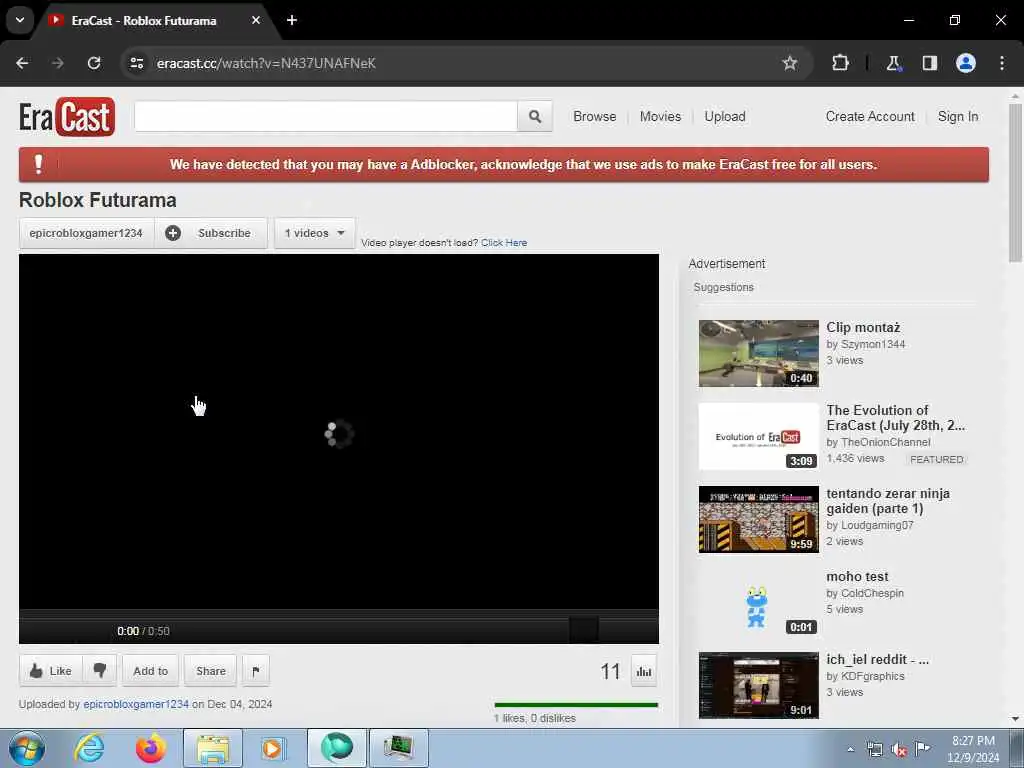
Task: Click the muted volume tray icon
Action: pos(899,750)
